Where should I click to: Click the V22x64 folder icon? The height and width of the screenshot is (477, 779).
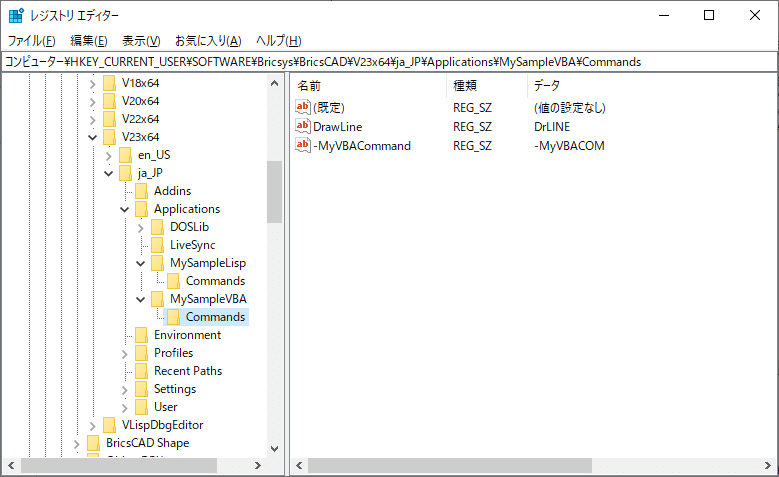coord(109,119)
